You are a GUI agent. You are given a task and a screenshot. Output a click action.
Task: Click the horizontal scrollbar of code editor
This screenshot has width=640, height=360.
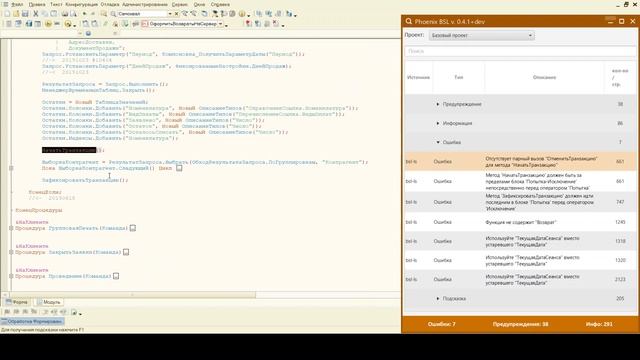tap(133, 295)
